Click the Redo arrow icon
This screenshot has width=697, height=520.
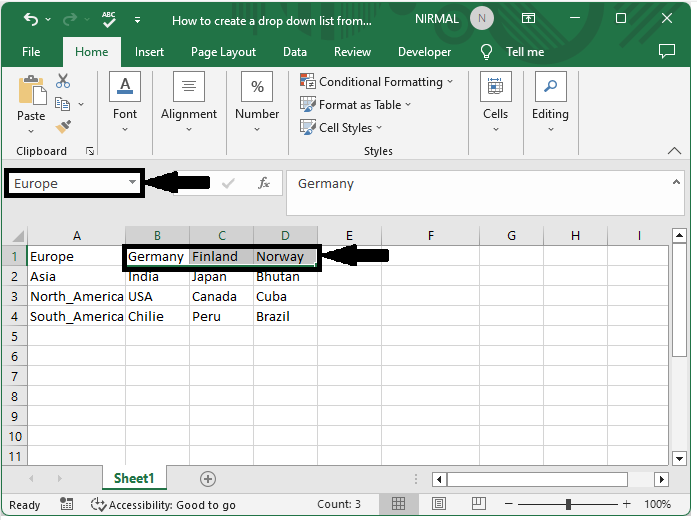pyautogui.click(x=70, y=19)
